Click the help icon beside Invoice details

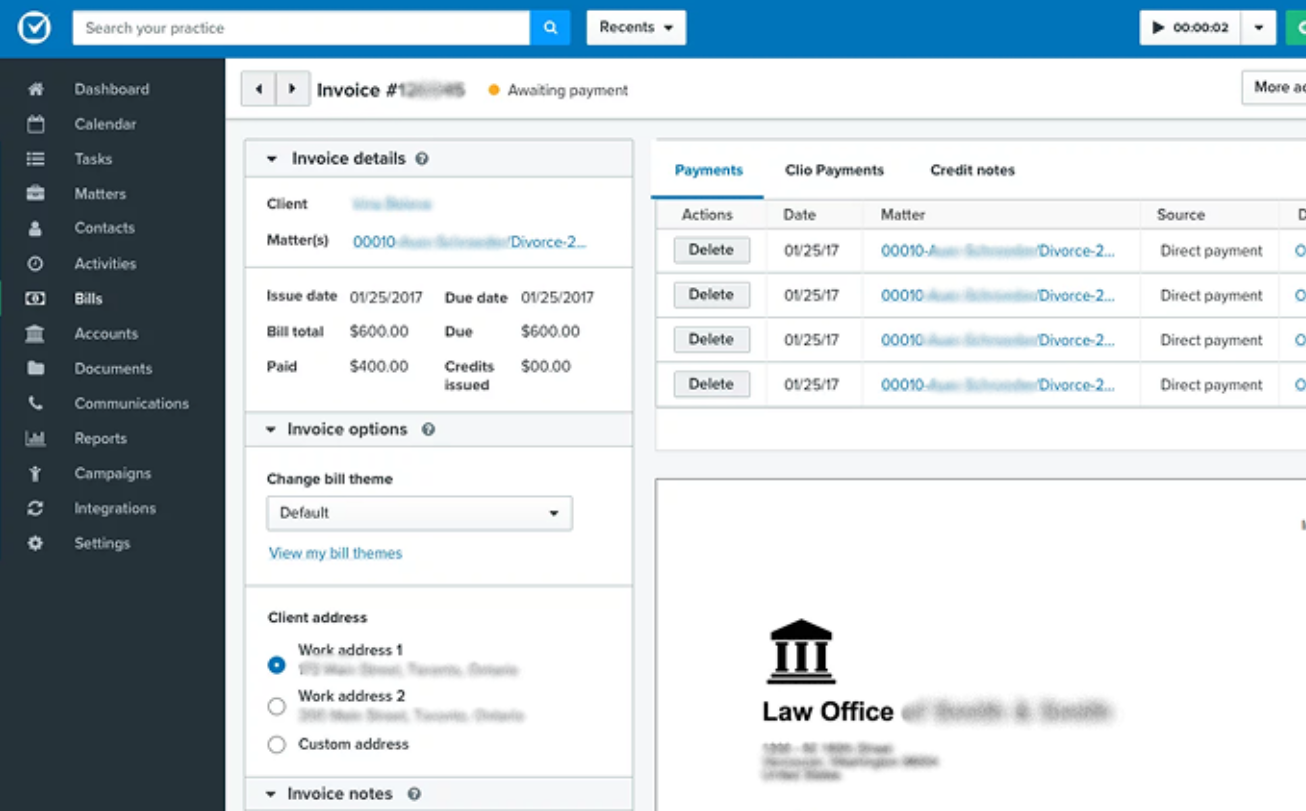[422, 159]
